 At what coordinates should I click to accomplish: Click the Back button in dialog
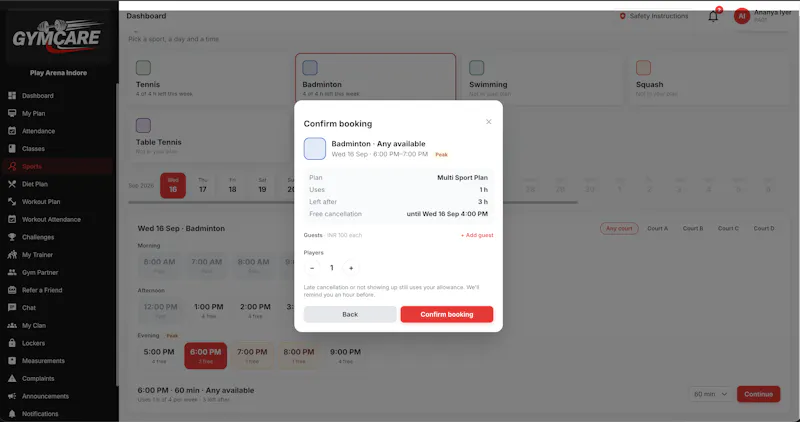350,314
